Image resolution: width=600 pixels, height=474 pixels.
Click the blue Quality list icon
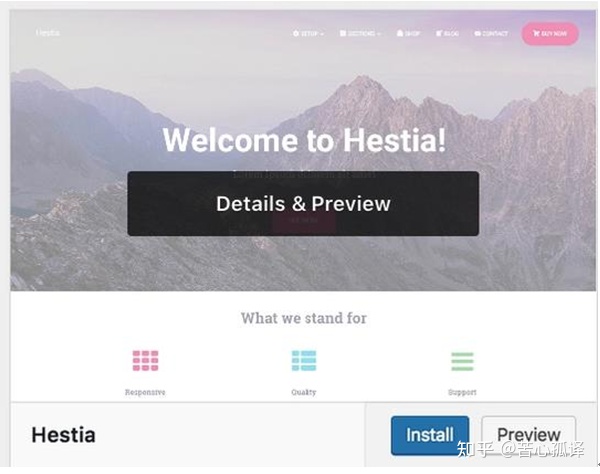pyautogui.click(x=304, y=360)
